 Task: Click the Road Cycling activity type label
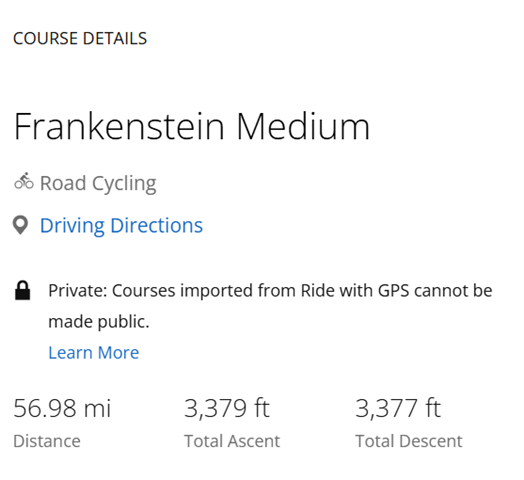point(98,183)
